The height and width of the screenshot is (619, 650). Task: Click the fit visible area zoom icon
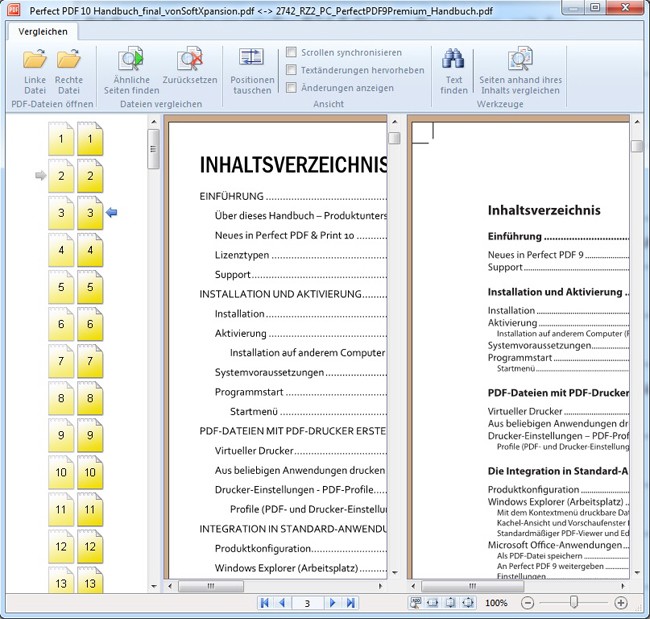click(468, 602)
